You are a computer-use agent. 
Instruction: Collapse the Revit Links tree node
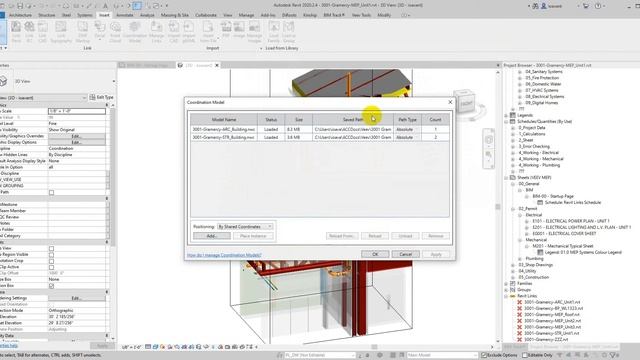(507, 296)
